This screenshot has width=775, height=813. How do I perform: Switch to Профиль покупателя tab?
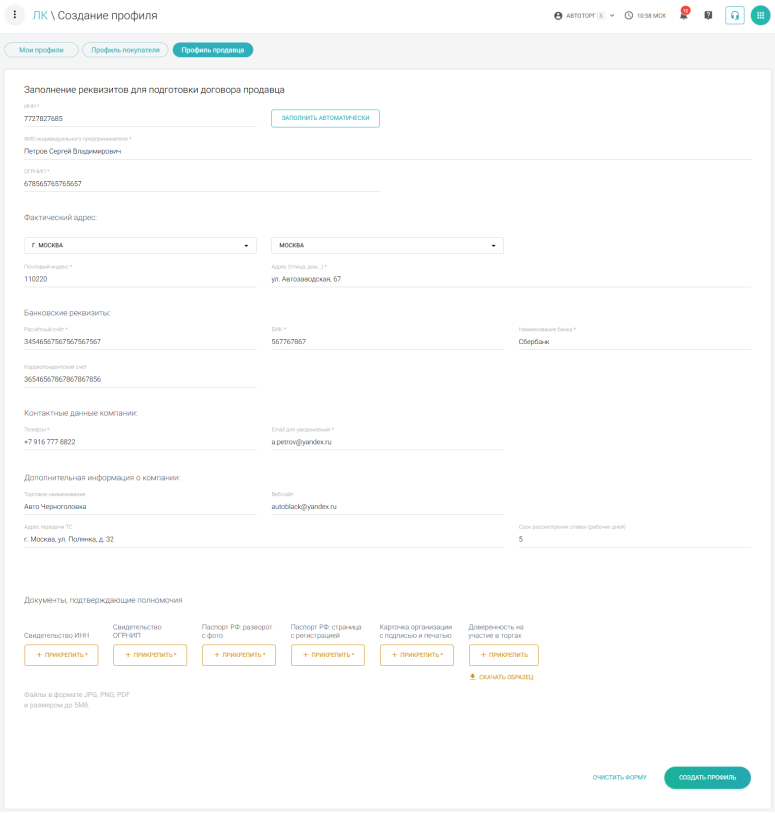pos(125,49)
